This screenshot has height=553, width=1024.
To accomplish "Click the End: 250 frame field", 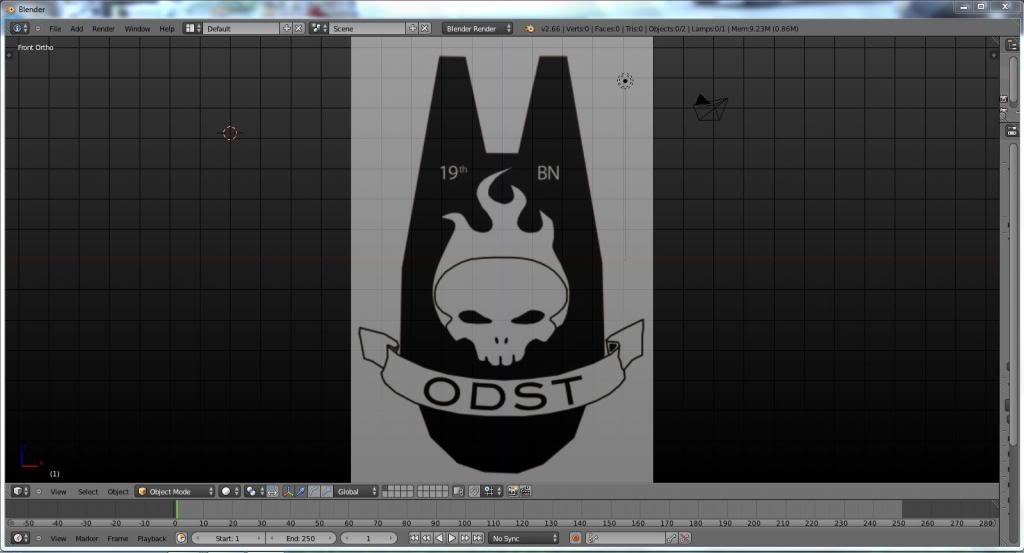I will (301, 538).
